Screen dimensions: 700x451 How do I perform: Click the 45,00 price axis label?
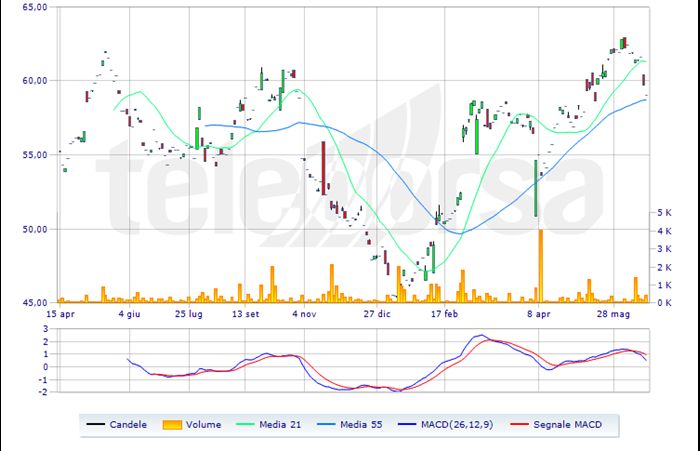35,302
